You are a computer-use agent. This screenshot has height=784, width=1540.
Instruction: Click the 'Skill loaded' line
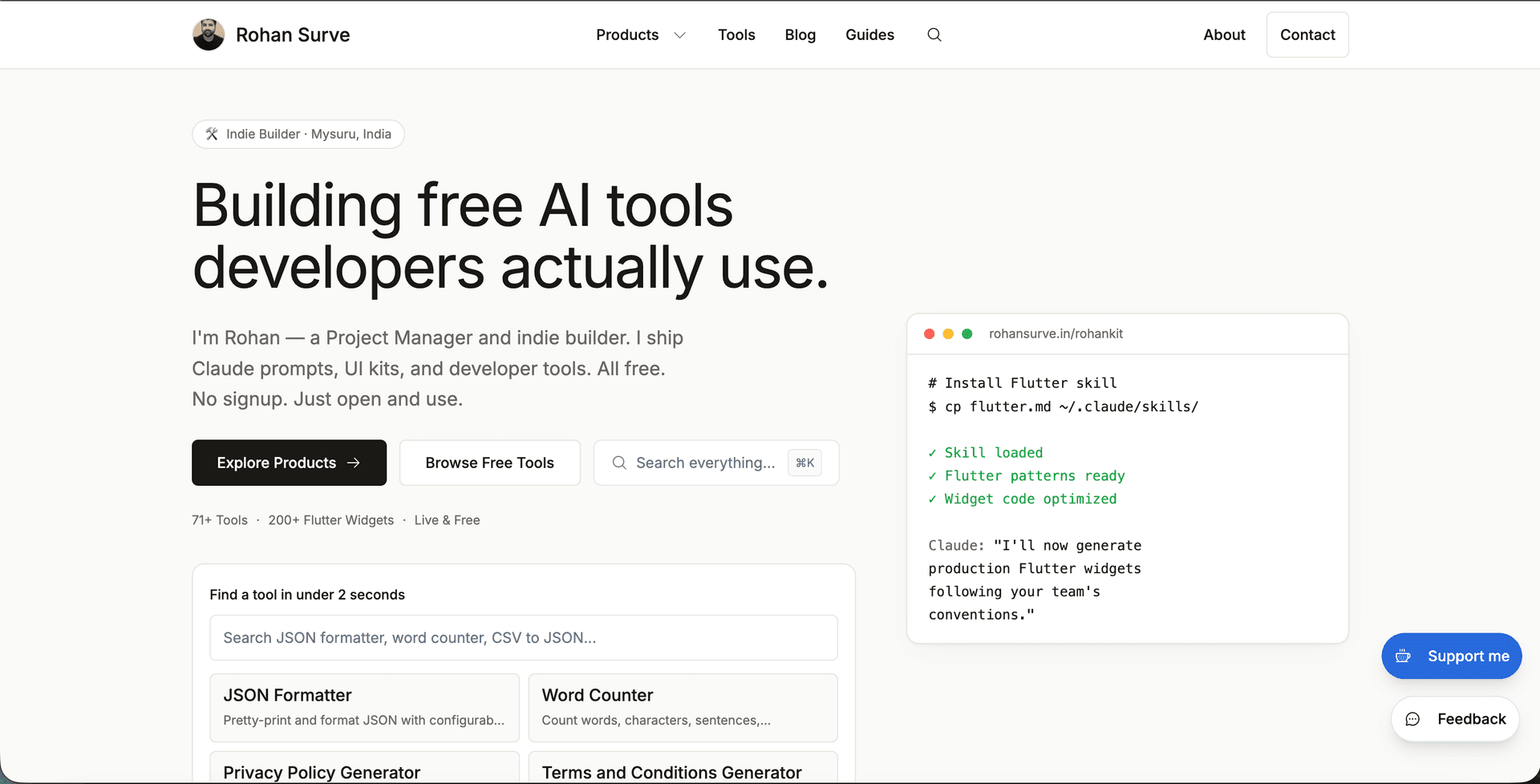(986, 453)
